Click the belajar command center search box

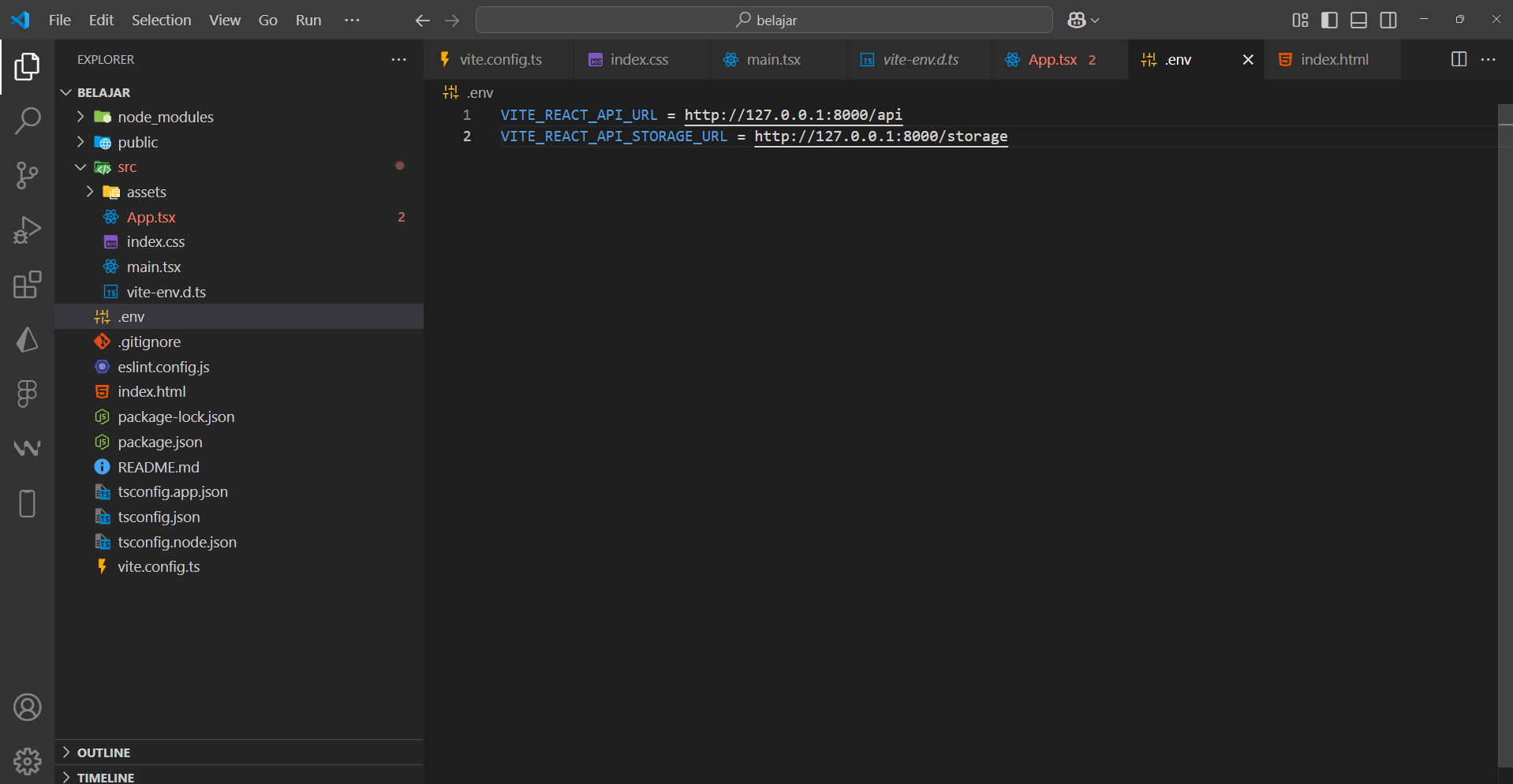[x=764, y=21]
